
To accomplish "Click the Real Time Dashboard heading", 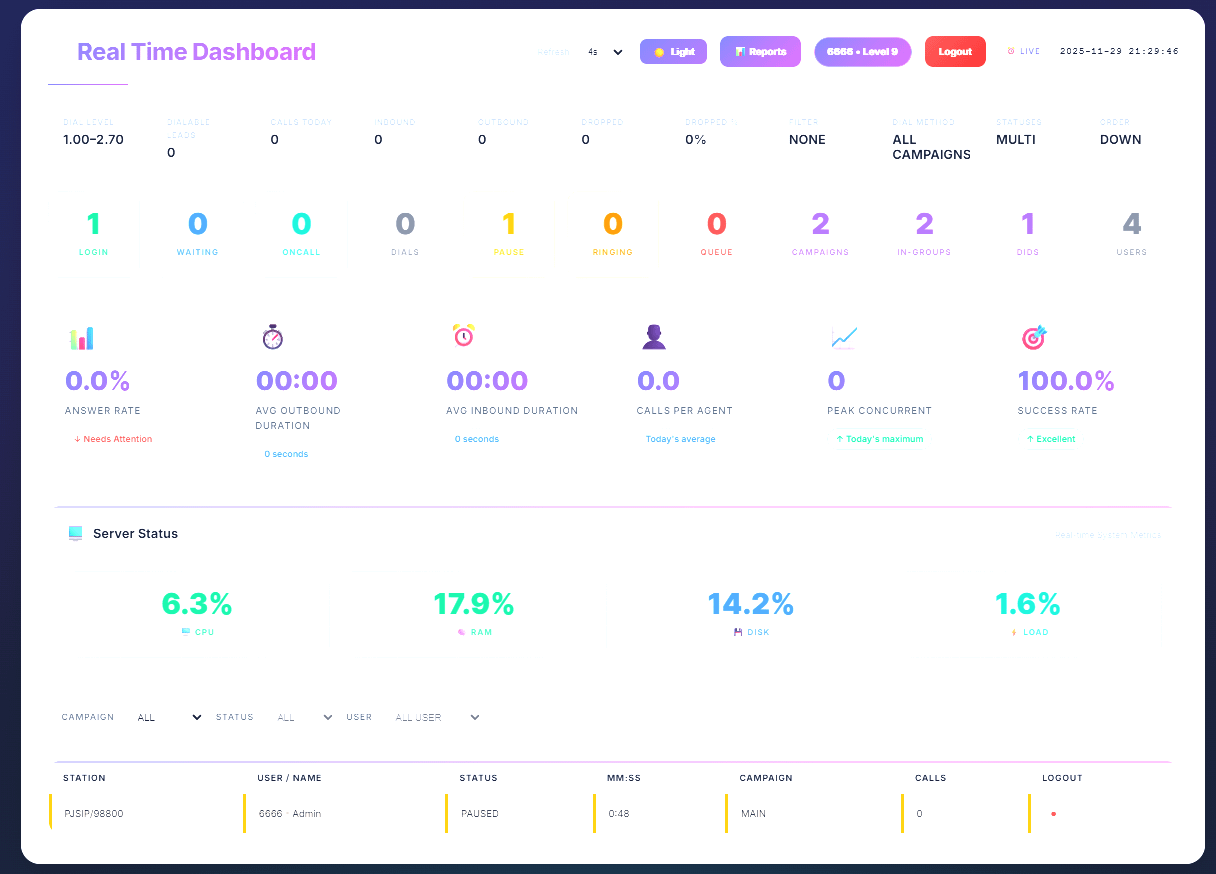I will [196, 51].
